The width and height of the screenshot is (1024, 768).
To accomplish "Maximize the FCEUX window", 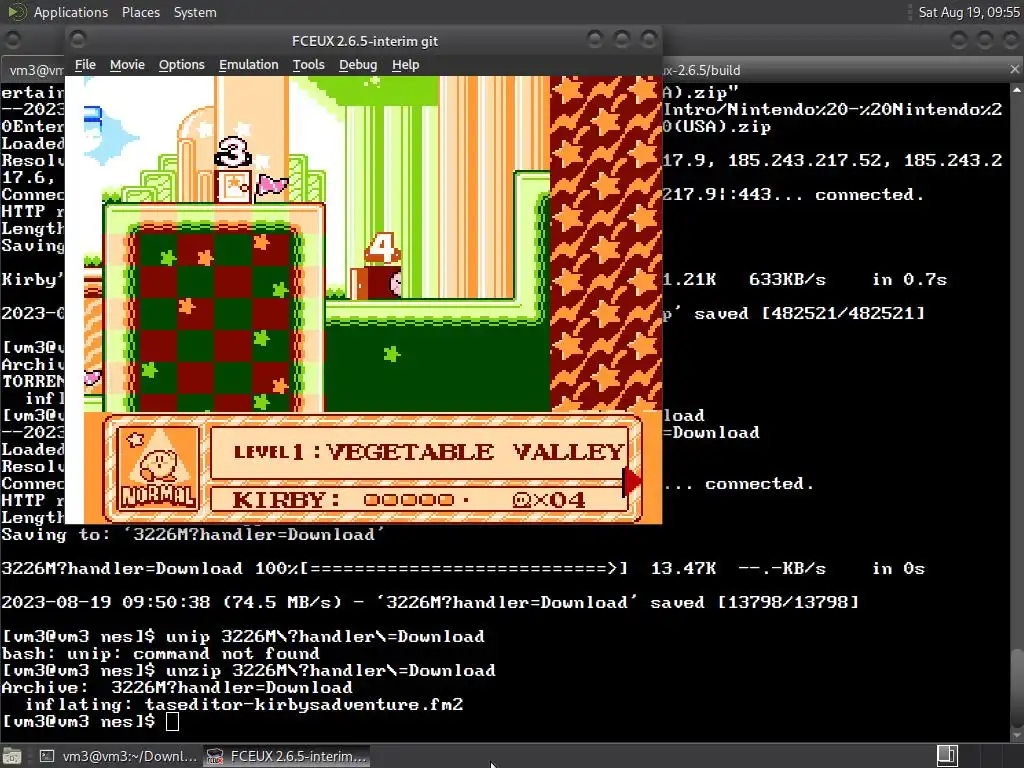I will [x=621, y=40].
